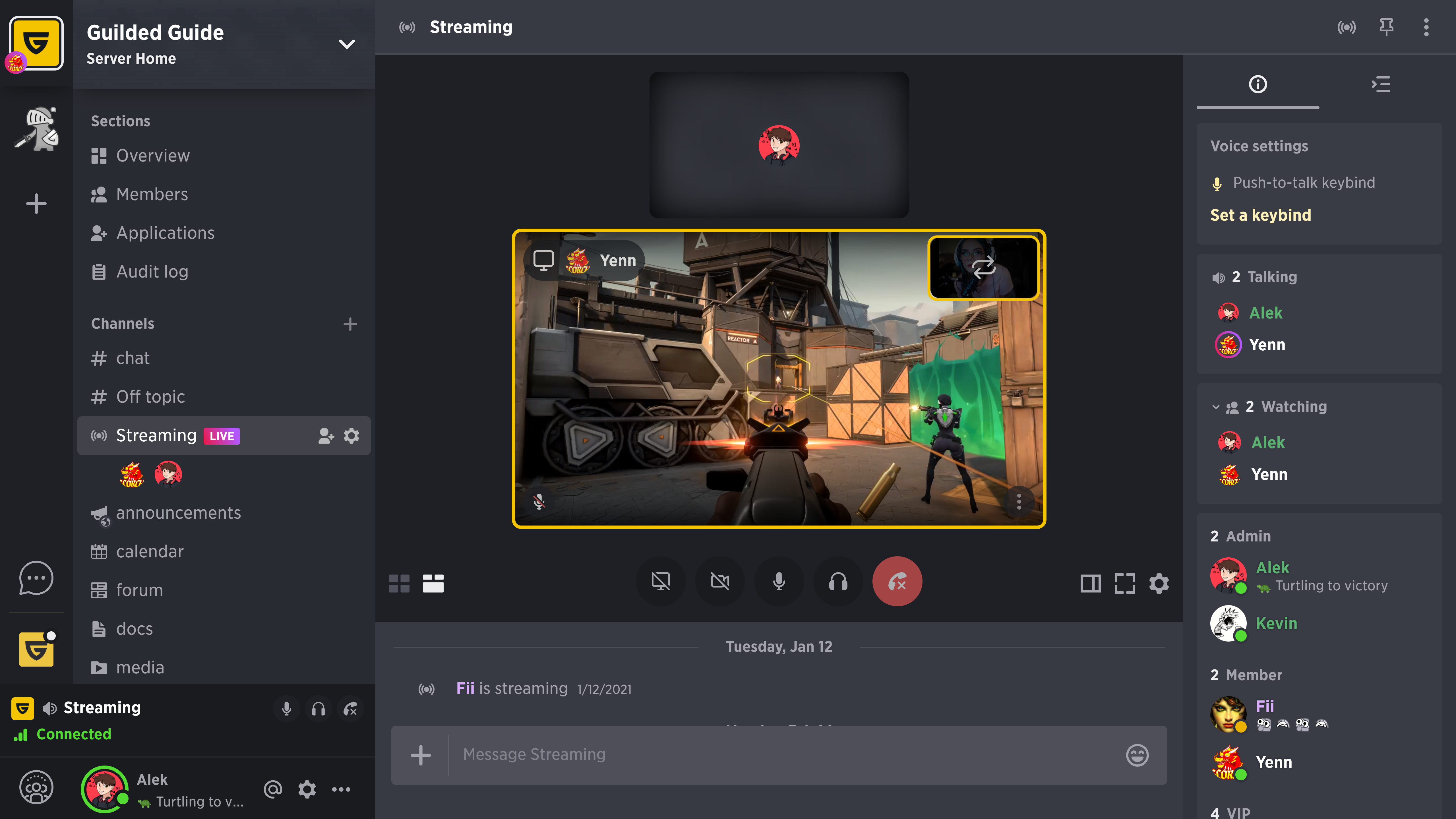This screenshot has height=819, width=1456.
Task: Open pinned messages pin icon
Action: click(1386, 27)
